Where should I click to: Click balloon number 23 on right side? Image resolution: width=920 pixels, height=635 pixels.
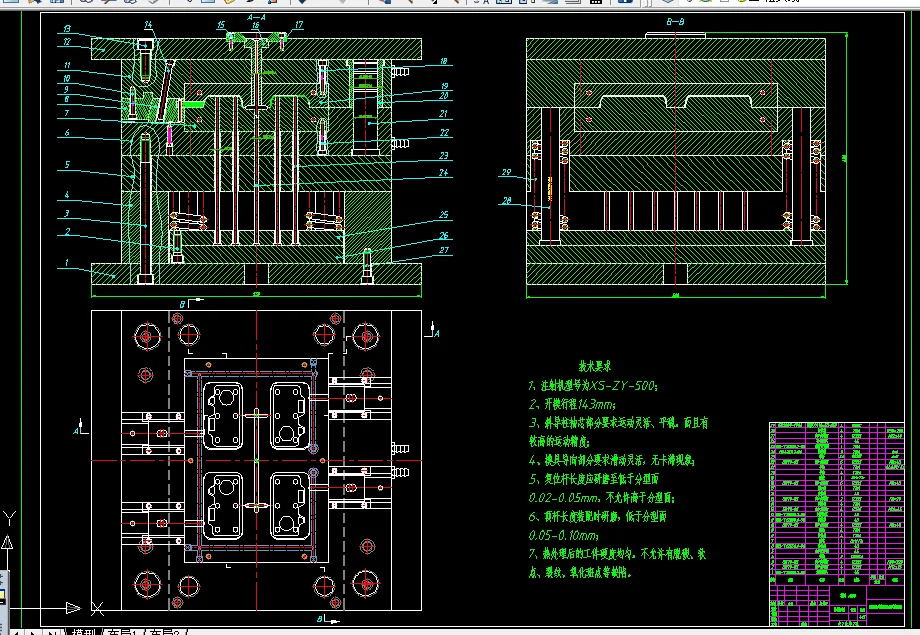click(444, 156)
